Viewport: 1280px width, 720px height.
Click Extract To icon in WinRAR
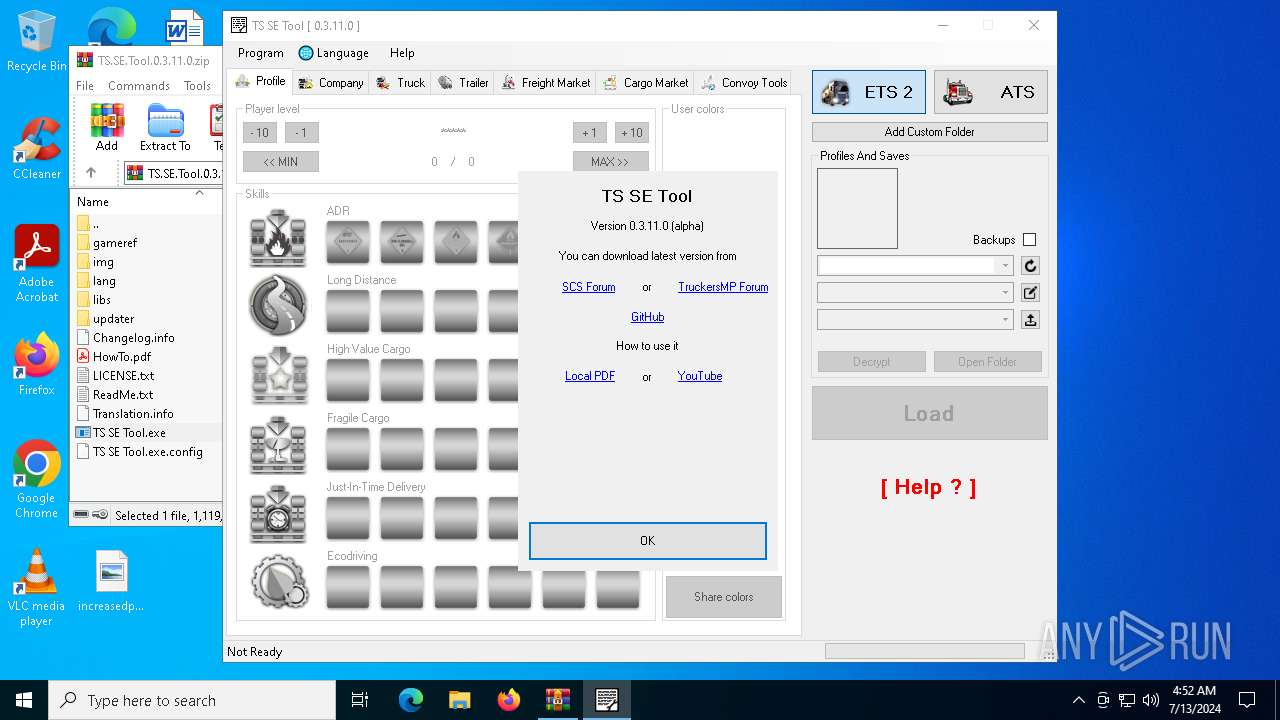pyautogui.click(x=165, y=128)
